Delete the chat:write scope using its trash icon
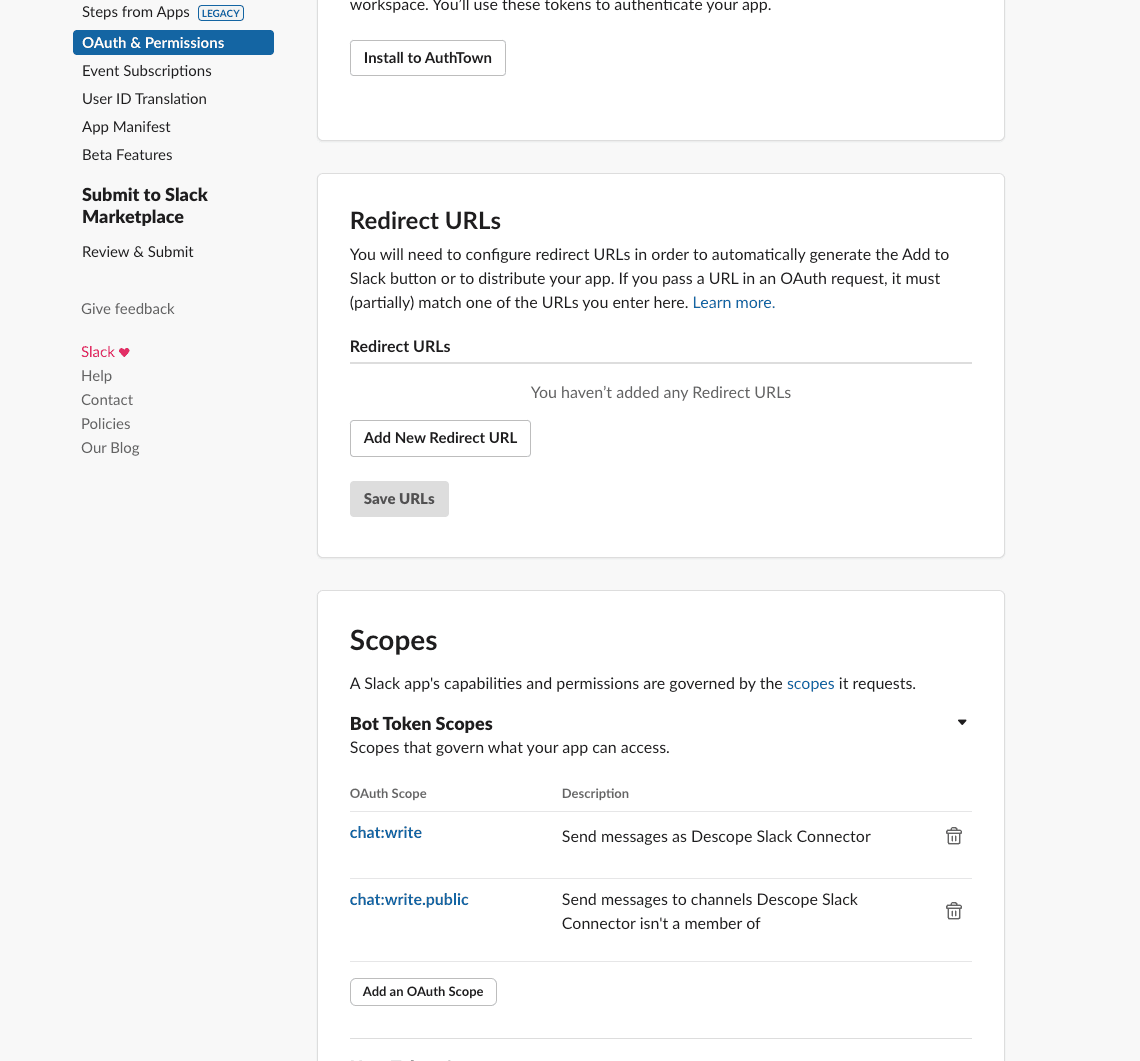Screen dimensions: 1140x1061 (x=953, y=835)
